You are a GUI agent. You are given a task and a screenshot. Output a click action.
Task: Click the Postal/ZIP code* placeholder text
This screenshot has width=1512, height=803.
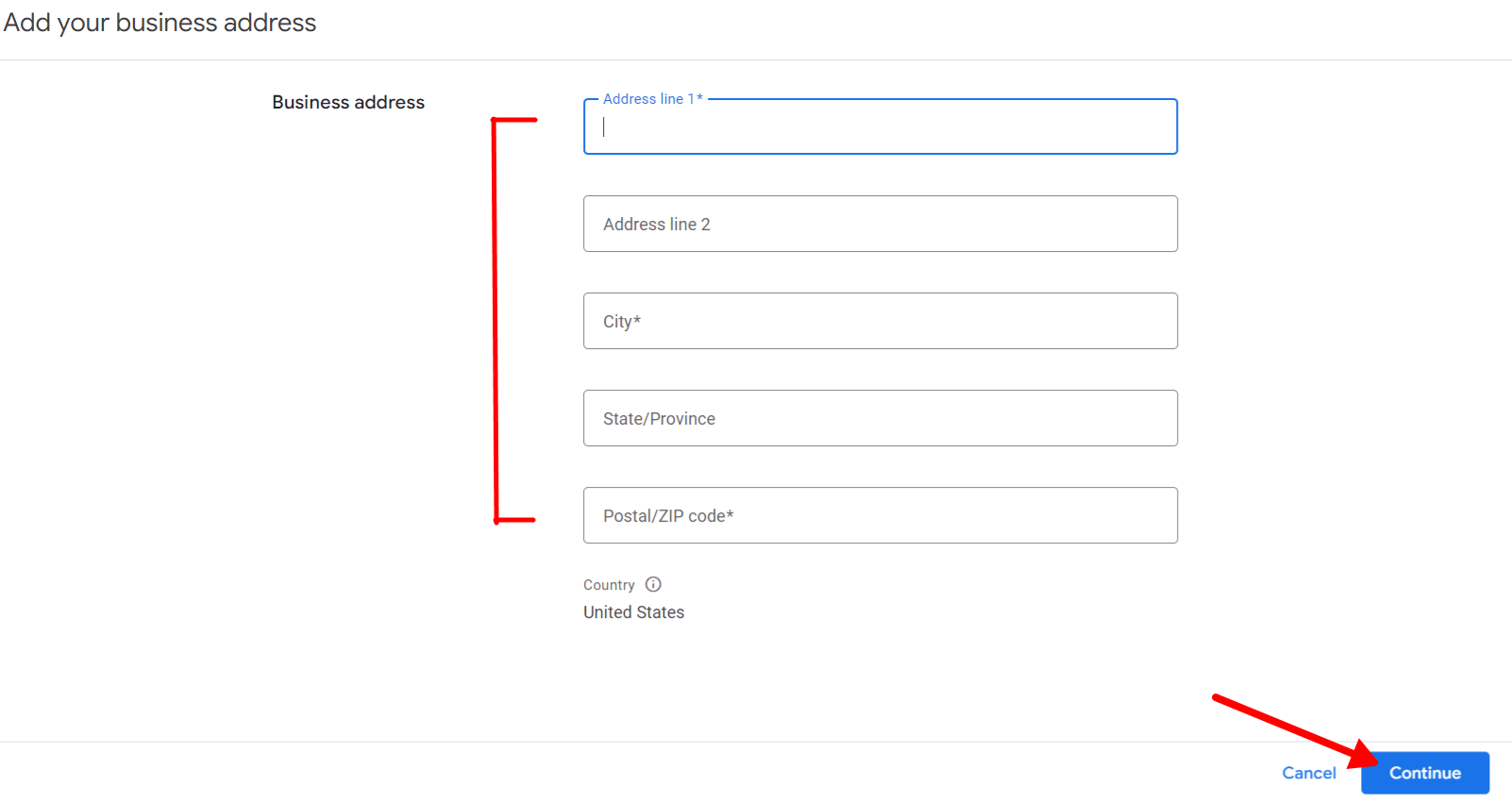click(668, 515)
